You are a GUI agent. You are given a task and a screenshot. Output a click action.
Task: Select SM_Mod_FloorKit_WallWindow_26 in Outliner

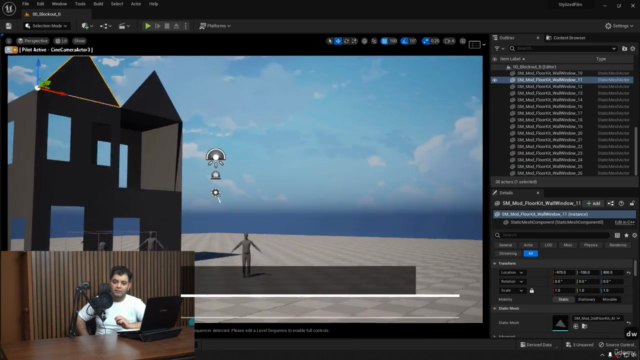[550, 173]
